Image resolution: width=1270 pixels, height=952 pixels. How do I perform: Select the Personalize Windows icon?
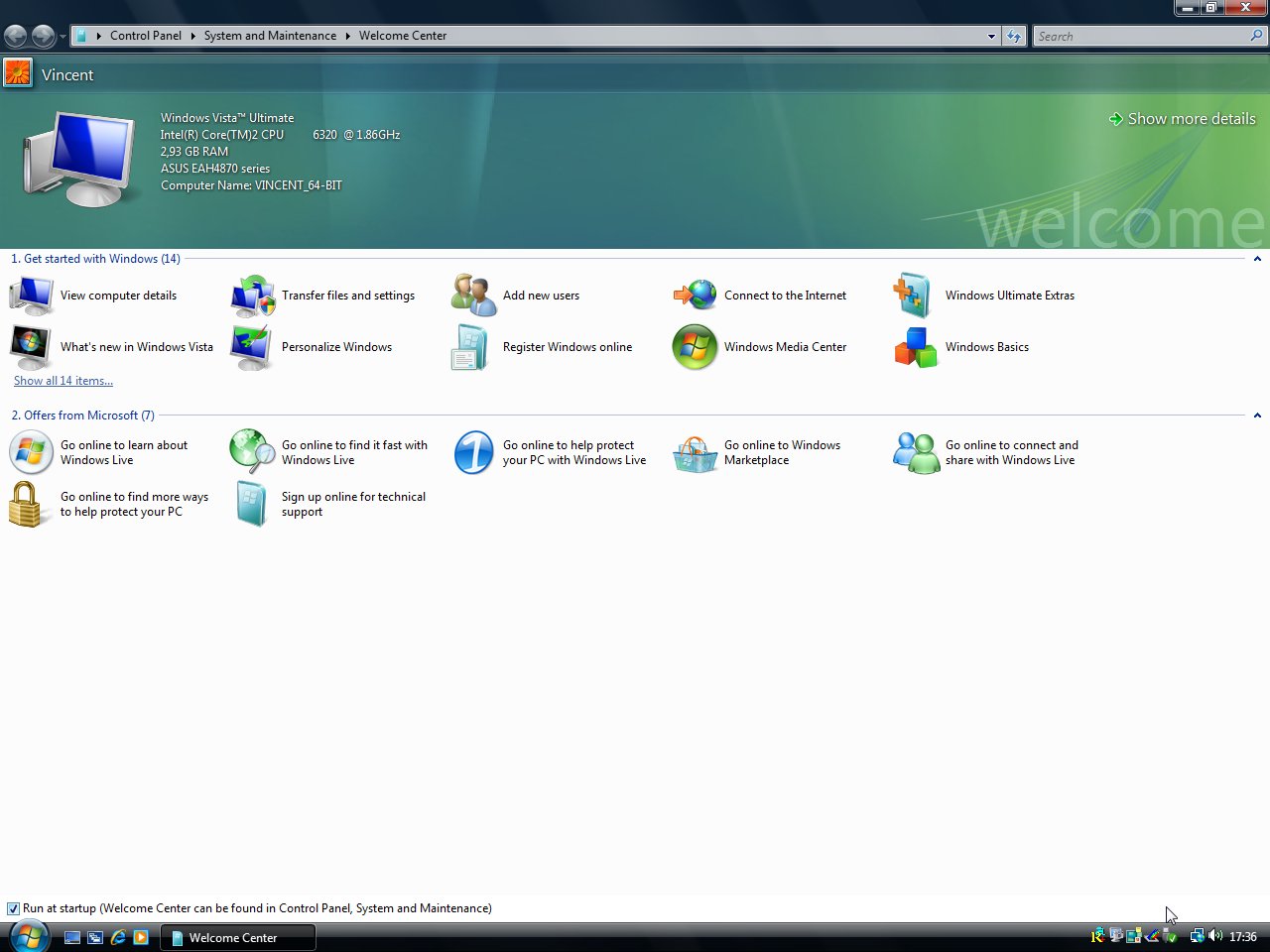tap(252, 346)
